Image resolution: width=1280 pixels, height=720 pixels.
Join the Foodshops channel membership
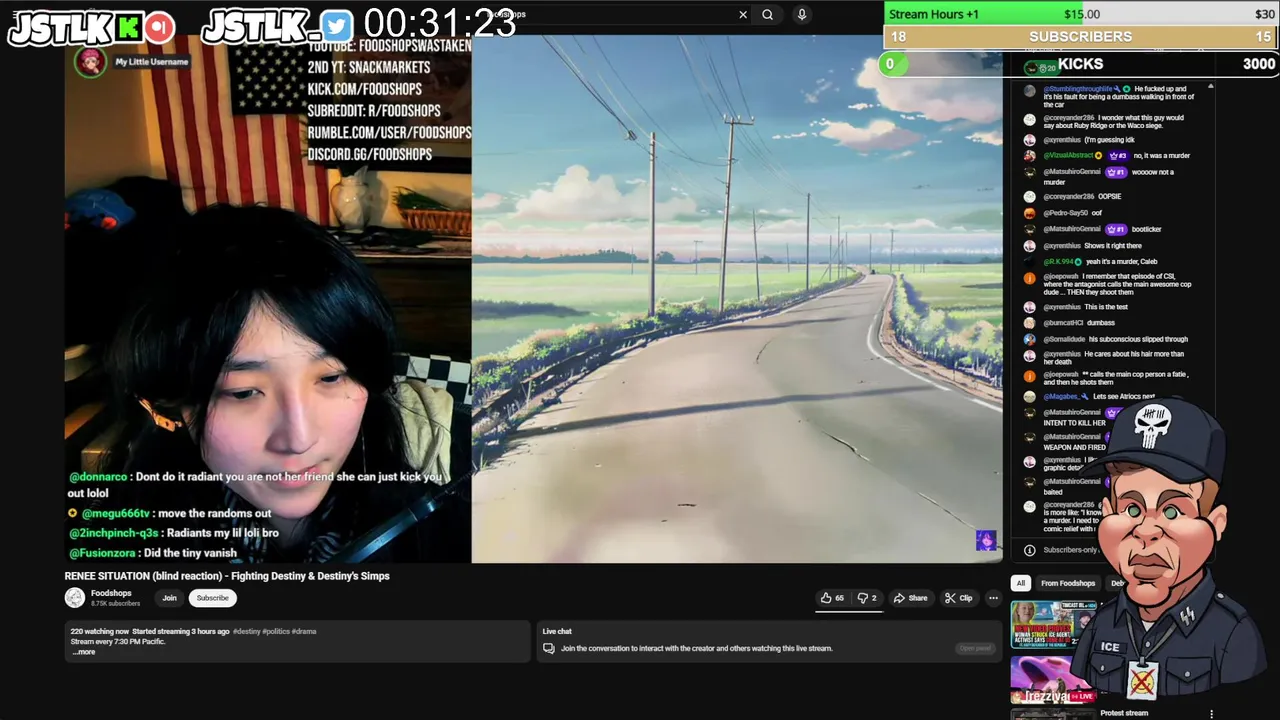(169, 598)
